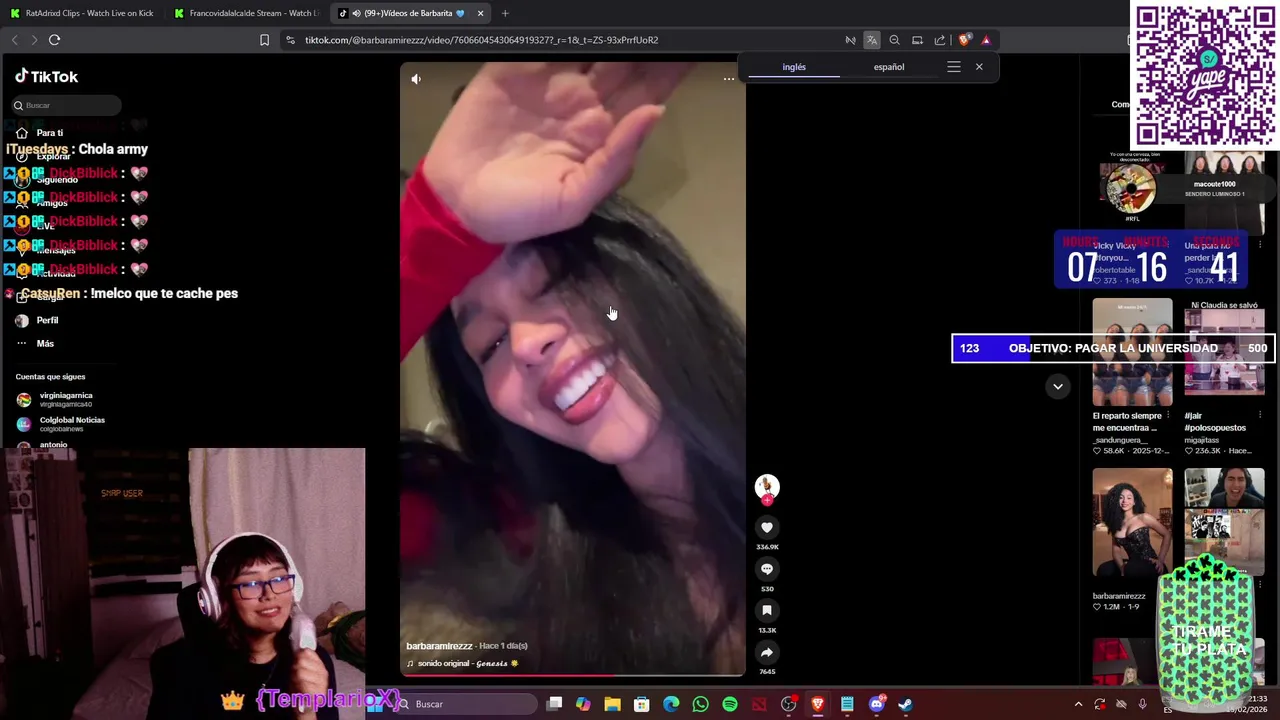Click the video playback progress bar
Viewport: 1280px width, 720px height.
click(573, 675)
